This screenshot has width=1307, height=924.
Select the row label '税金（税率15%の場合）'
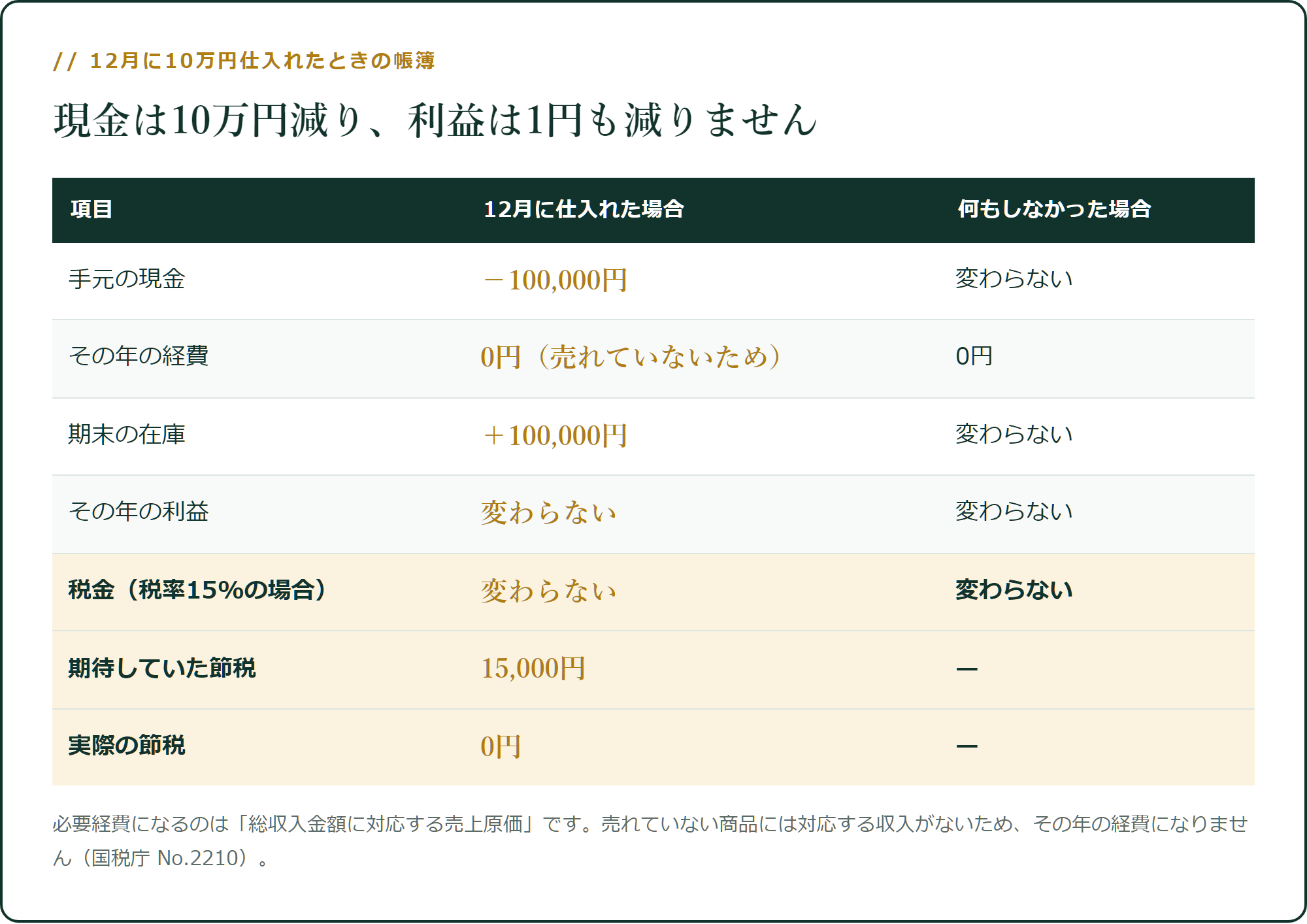click(197, 590)
